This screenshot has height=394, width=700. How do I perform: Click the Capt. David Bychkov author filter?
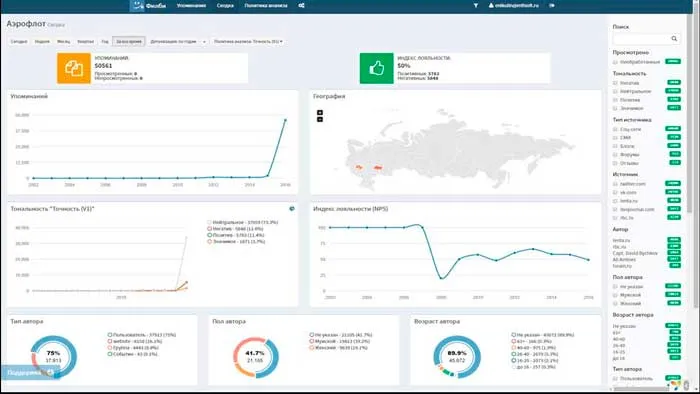pos(635,253)
